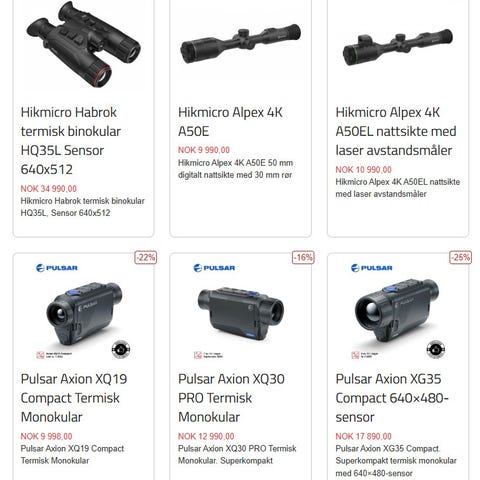Open the Hikmicro Alpex 4K A50E scope image
Image resolution: width=480 pixels, height=480 pixels.
coord(240,43)
